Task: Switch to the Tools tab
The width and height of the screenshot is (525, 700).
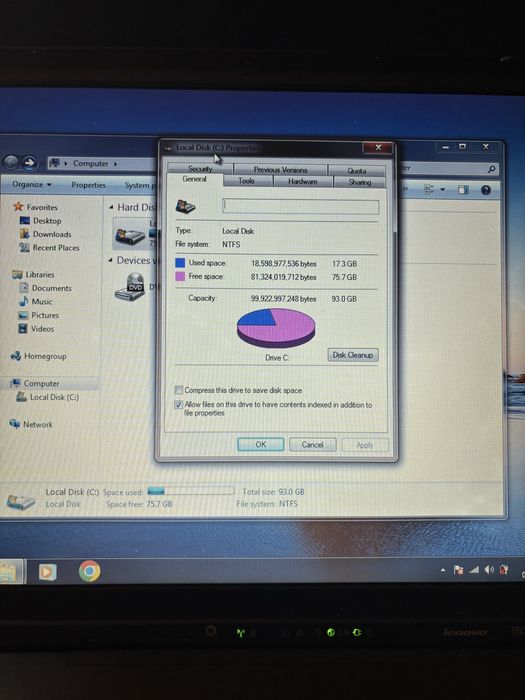Action: [246, 181]
